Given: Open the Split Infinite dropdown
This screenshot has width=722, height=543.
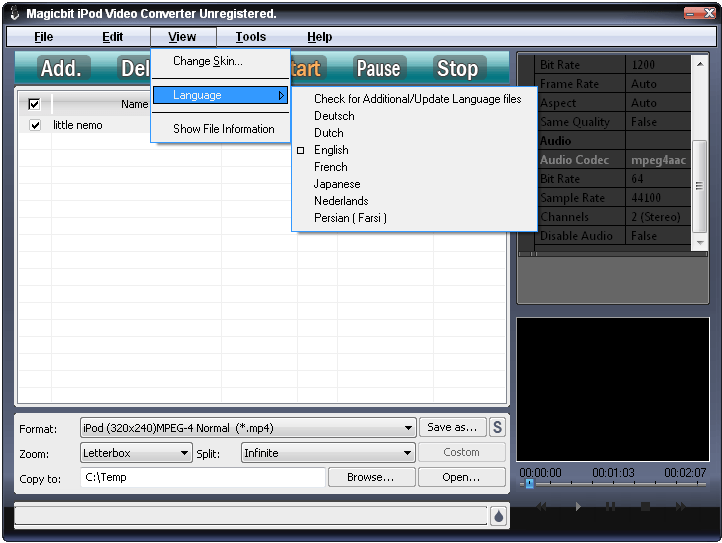Looking at the screenshot, I should (x=407, y=453).
